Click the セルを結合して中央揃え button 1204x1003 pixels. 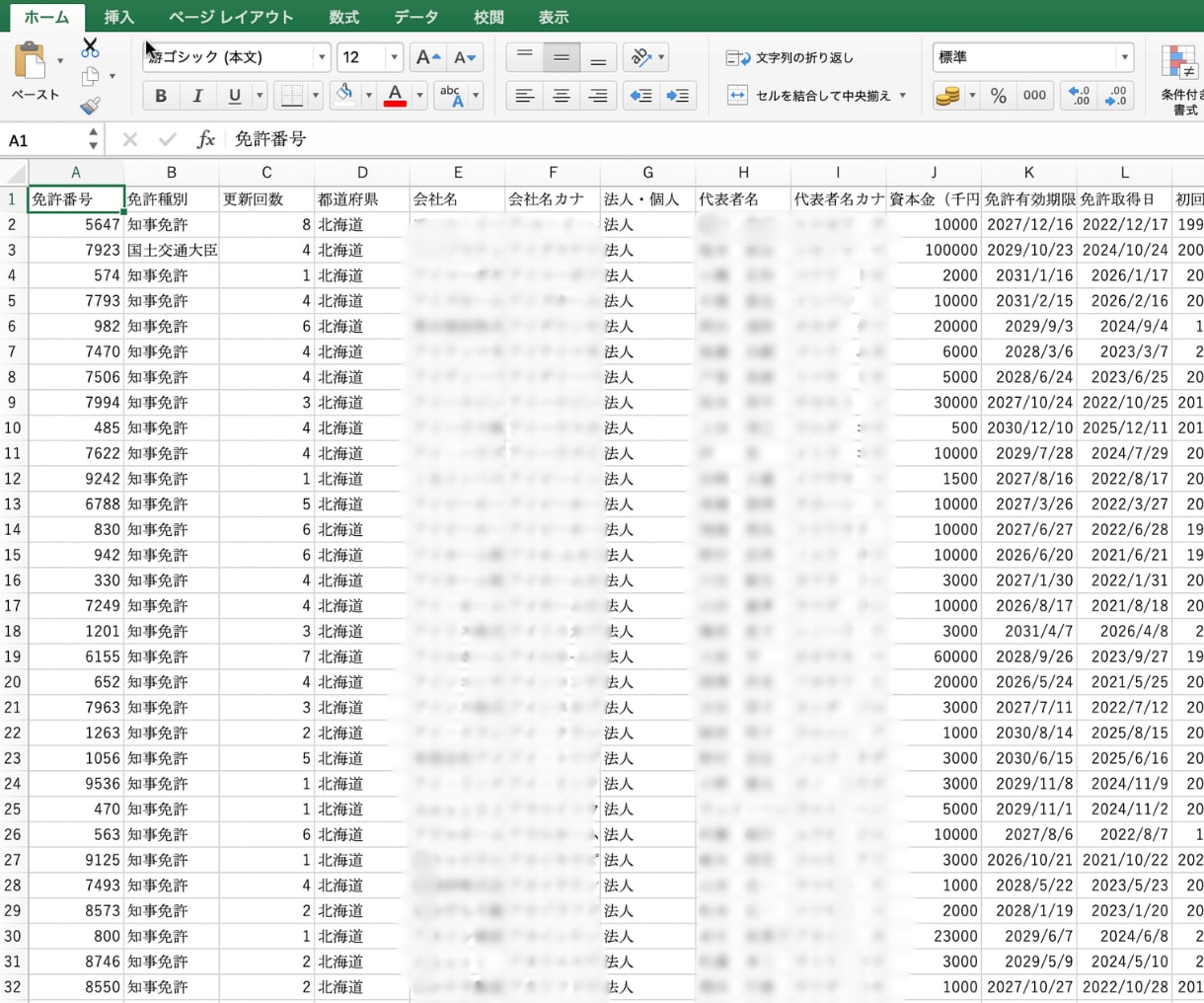click(808, 96)
